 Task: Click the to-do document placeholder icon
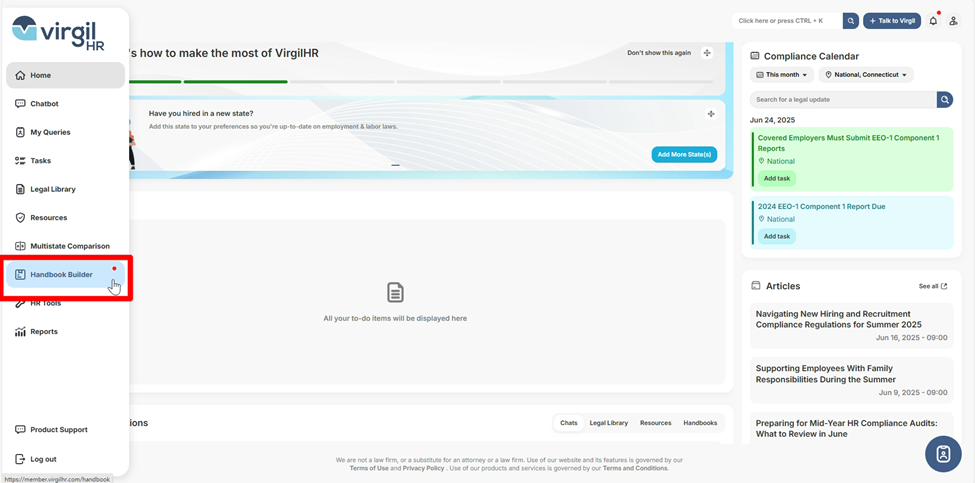pos(395,292)
